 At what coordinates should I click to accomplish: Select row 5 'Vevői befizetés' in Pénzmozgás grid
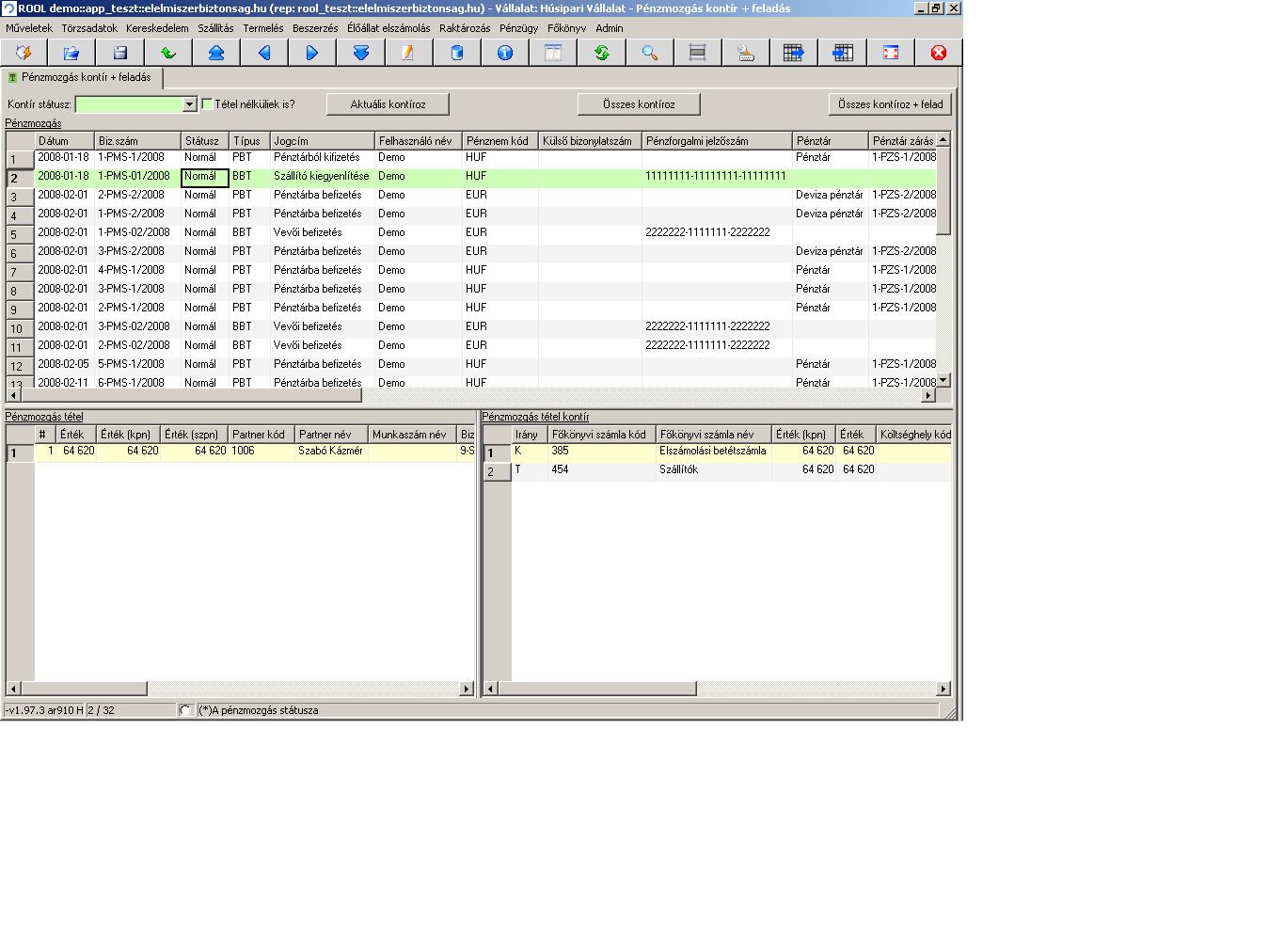[x=485, y=232]
